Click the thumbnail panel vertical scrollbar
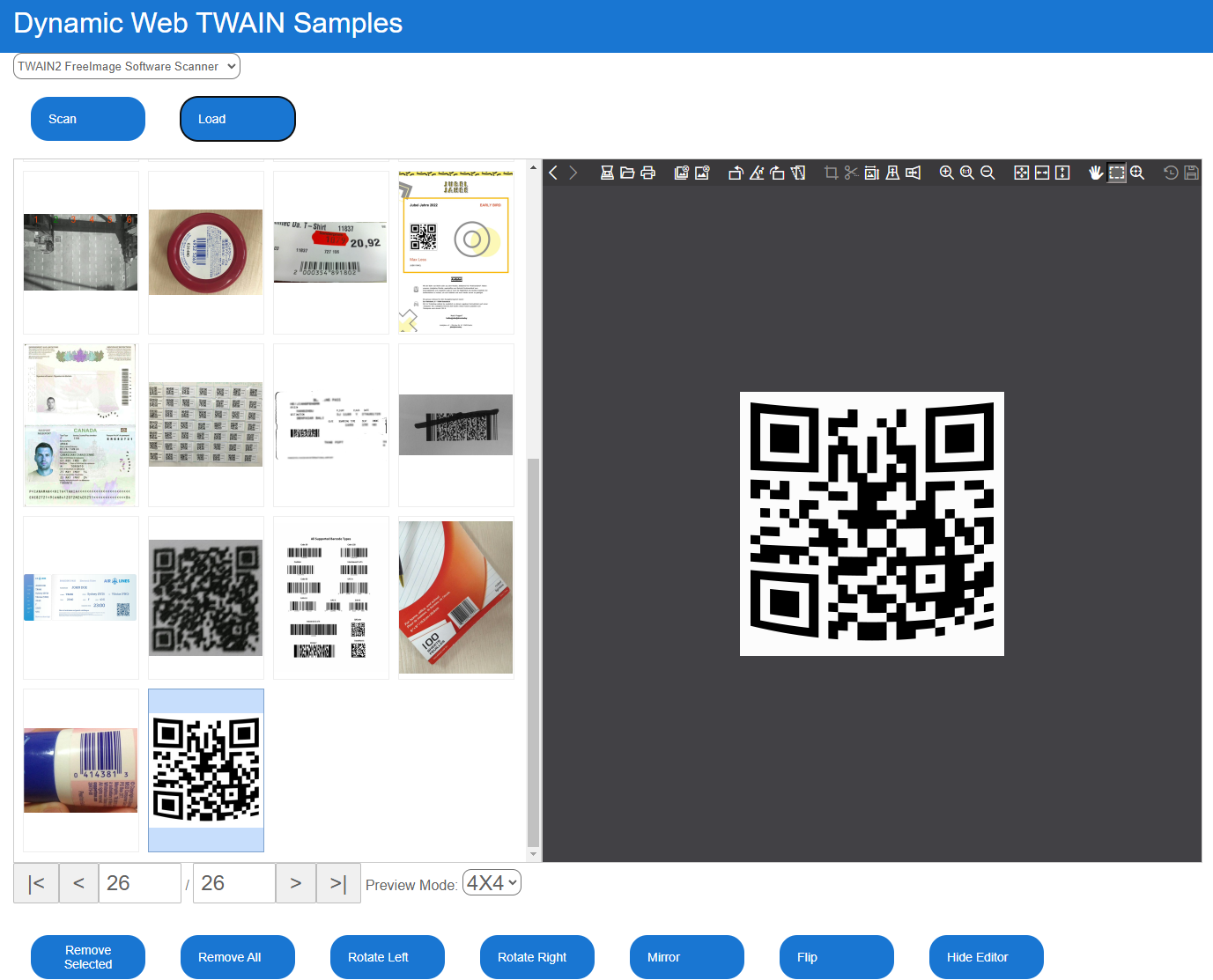This screenshot has width=1213, height=980. click(533, 652)
